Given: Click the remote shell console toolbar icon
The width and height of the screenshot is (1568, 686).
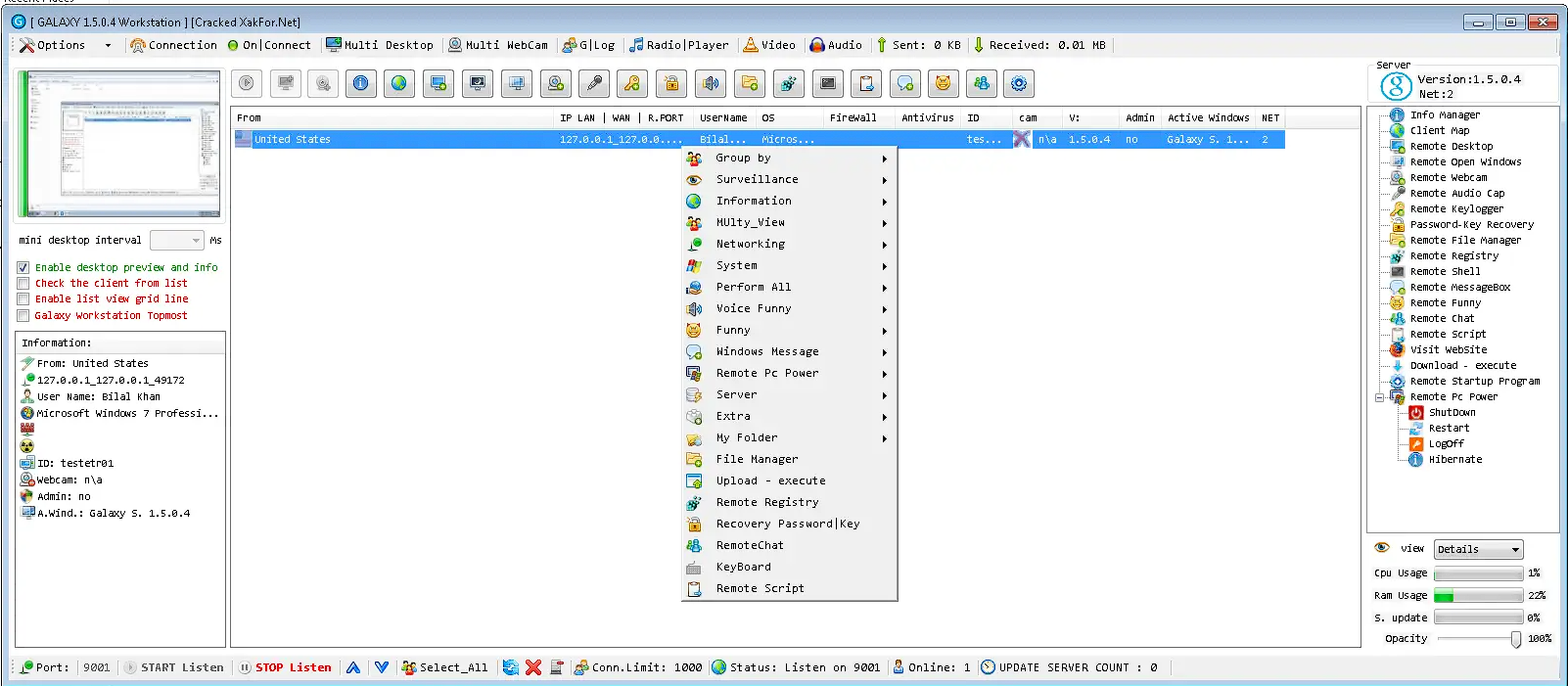Looking at the screenshot, I should click(x=828, y=84).
